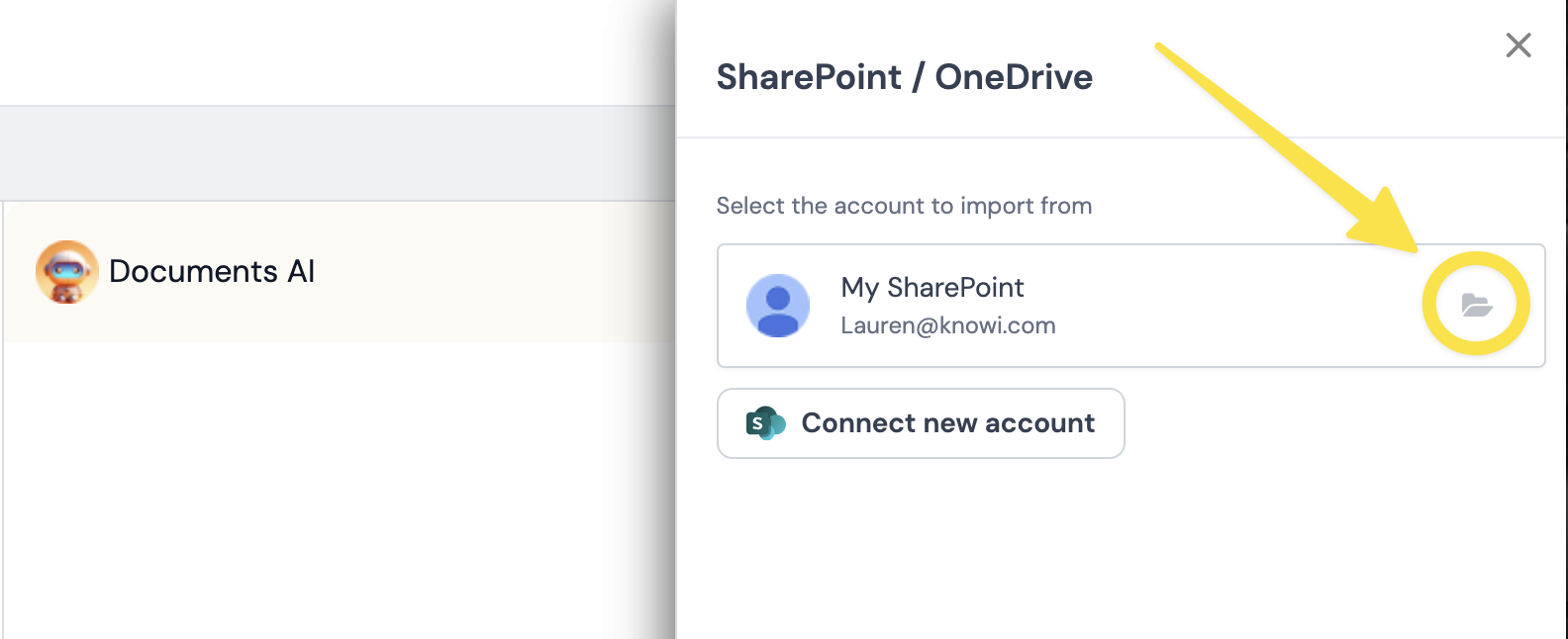This screenshot has width=1568, height=639.
Task: Click the 'Select the account to import from' label
Action: 904,206
